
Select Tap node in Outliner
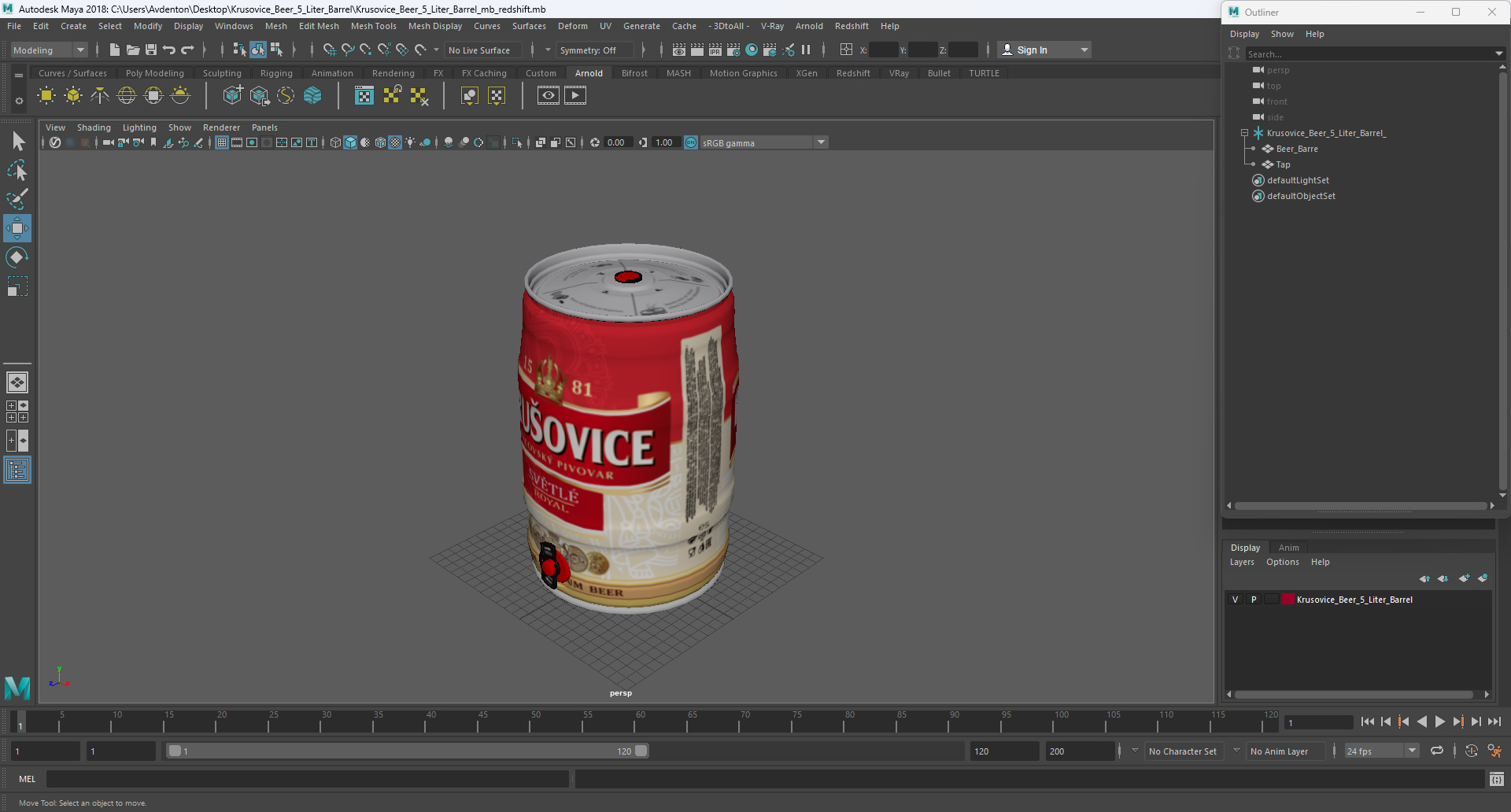point(1283,164)
